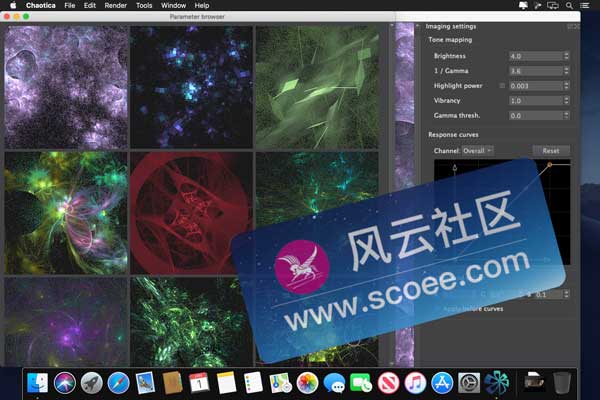The height and width of the screenshot is (400, 600).
Task: Select the red circular fractal thumbnail
Action: click(x=191, y=212)
